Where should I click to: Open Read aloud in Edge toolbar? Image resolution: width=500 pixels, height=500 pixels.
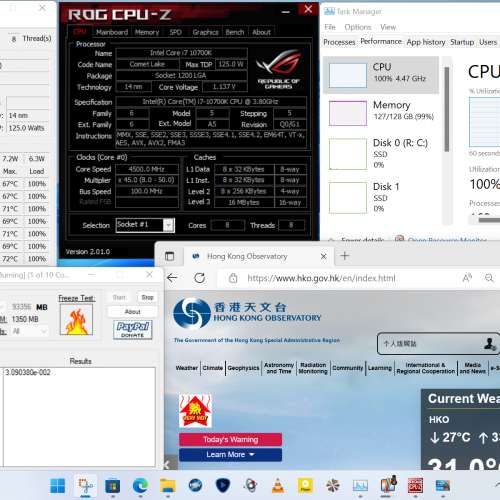(467, 278)
